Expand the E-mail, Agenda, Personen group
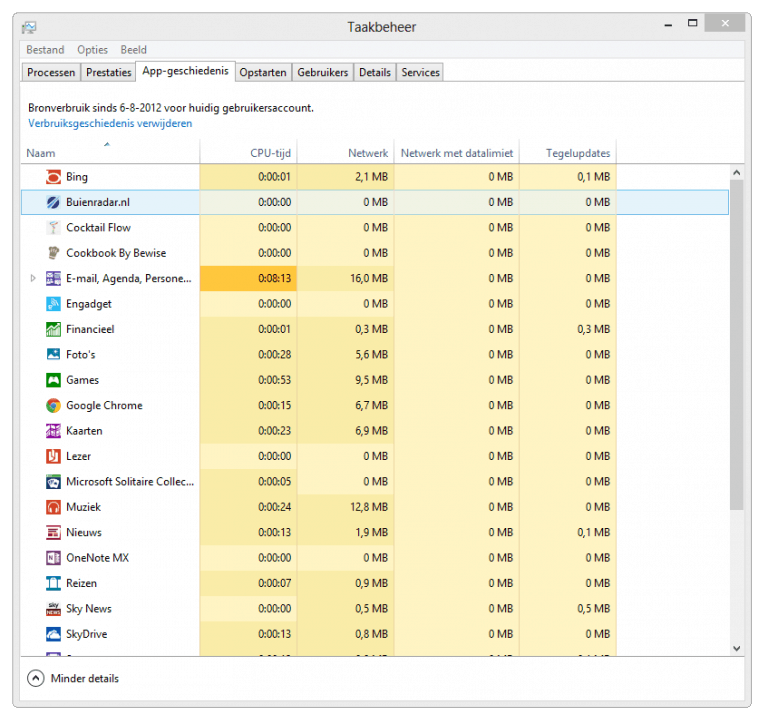The height and width of the screenshot is (724, 768). coord(33,278)
